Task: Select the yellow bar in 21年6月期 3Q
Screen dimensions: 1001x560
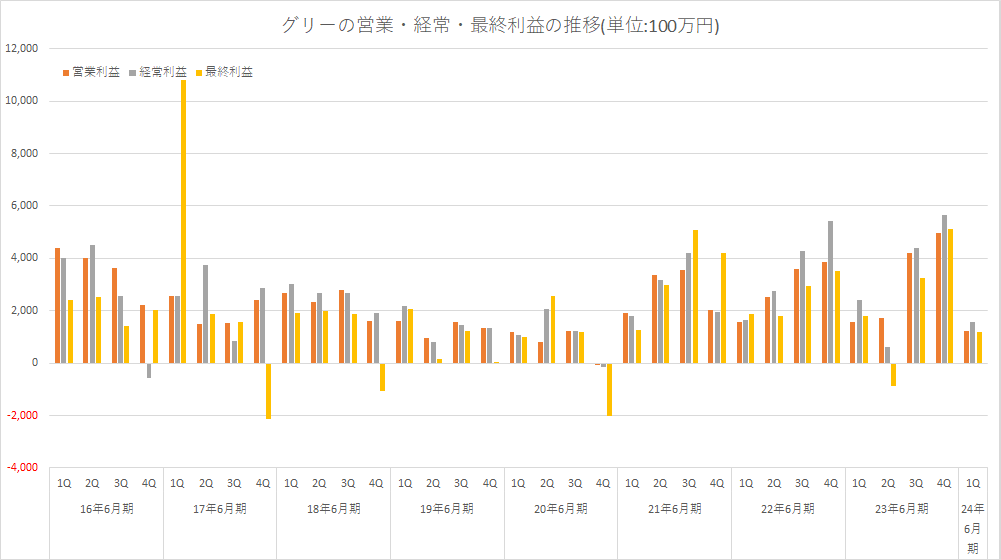Action: tap(694, 296)
